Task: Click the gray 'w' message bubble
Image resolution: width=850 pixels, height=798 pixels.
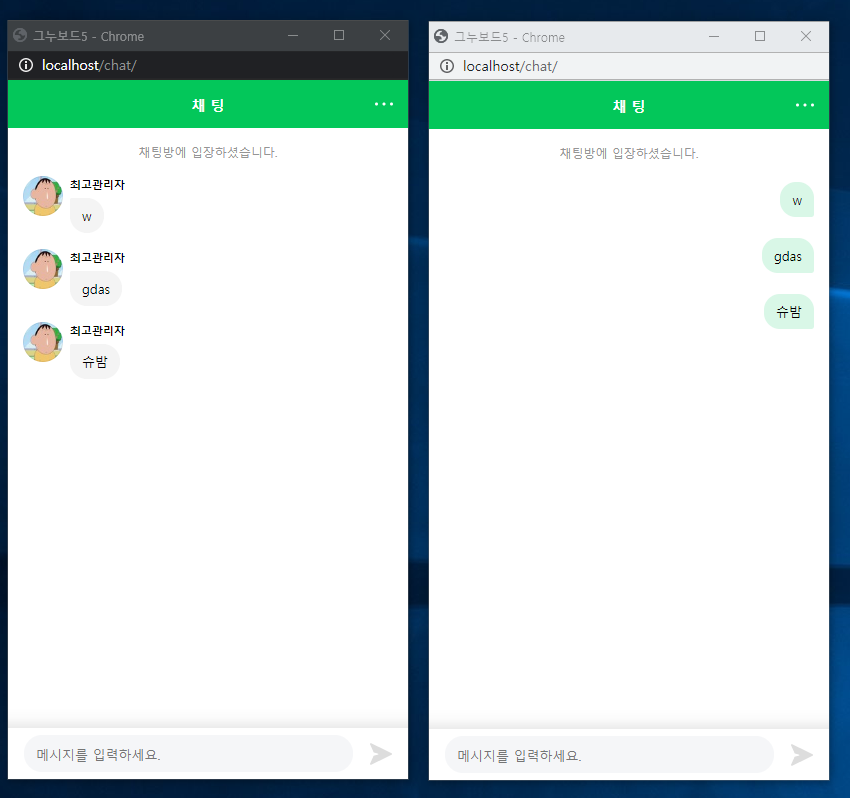Action: coord(87,216)
